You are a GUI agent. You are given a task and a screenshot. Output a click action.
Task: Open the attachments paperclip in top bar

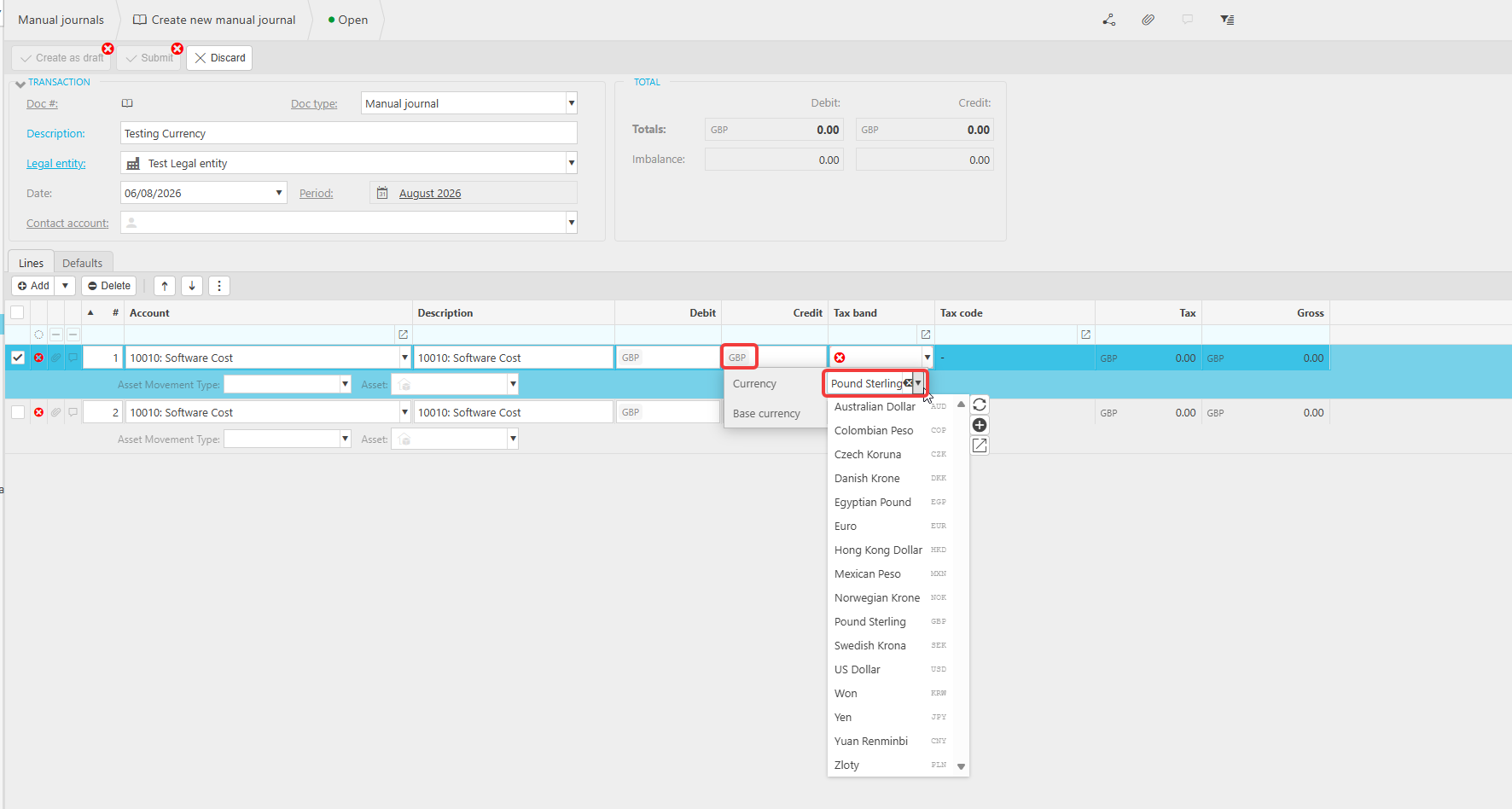coord(1149,20)
